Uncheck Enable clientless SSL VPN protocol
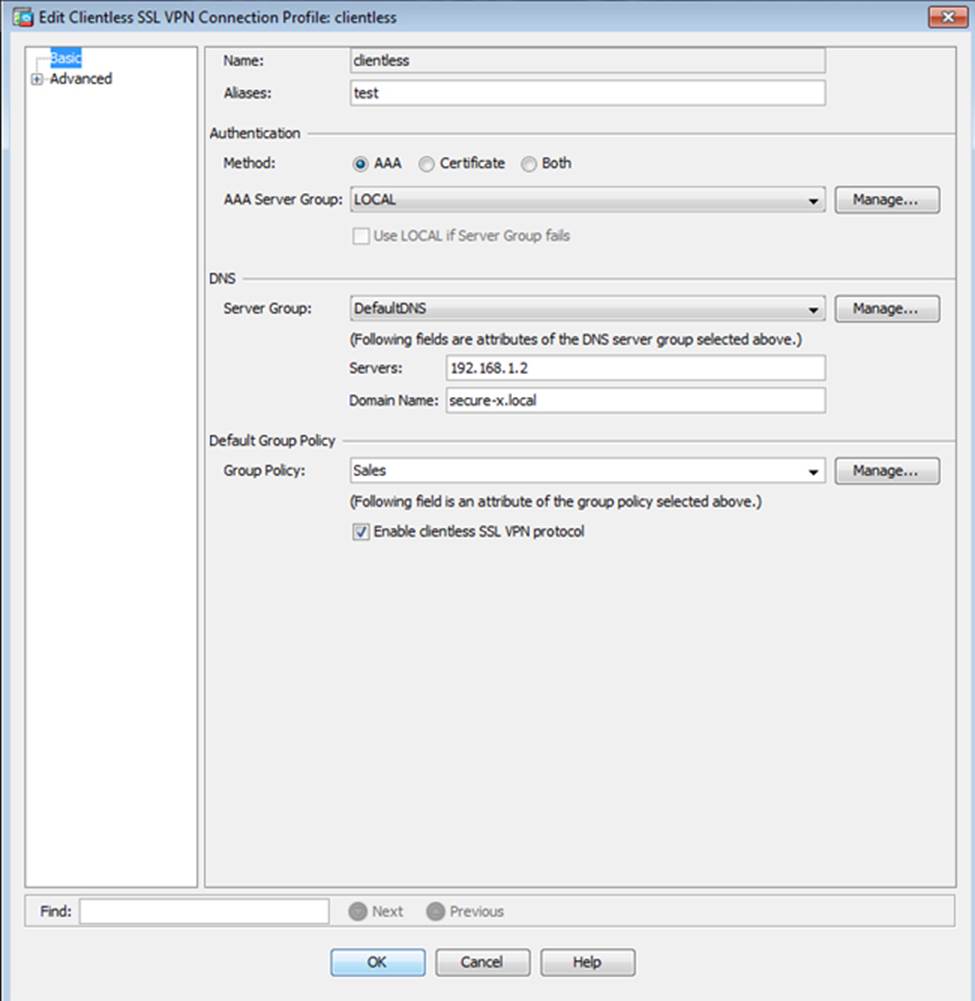Image resolution: width=975 pixels, height=1001 pixels. point(361,533)
